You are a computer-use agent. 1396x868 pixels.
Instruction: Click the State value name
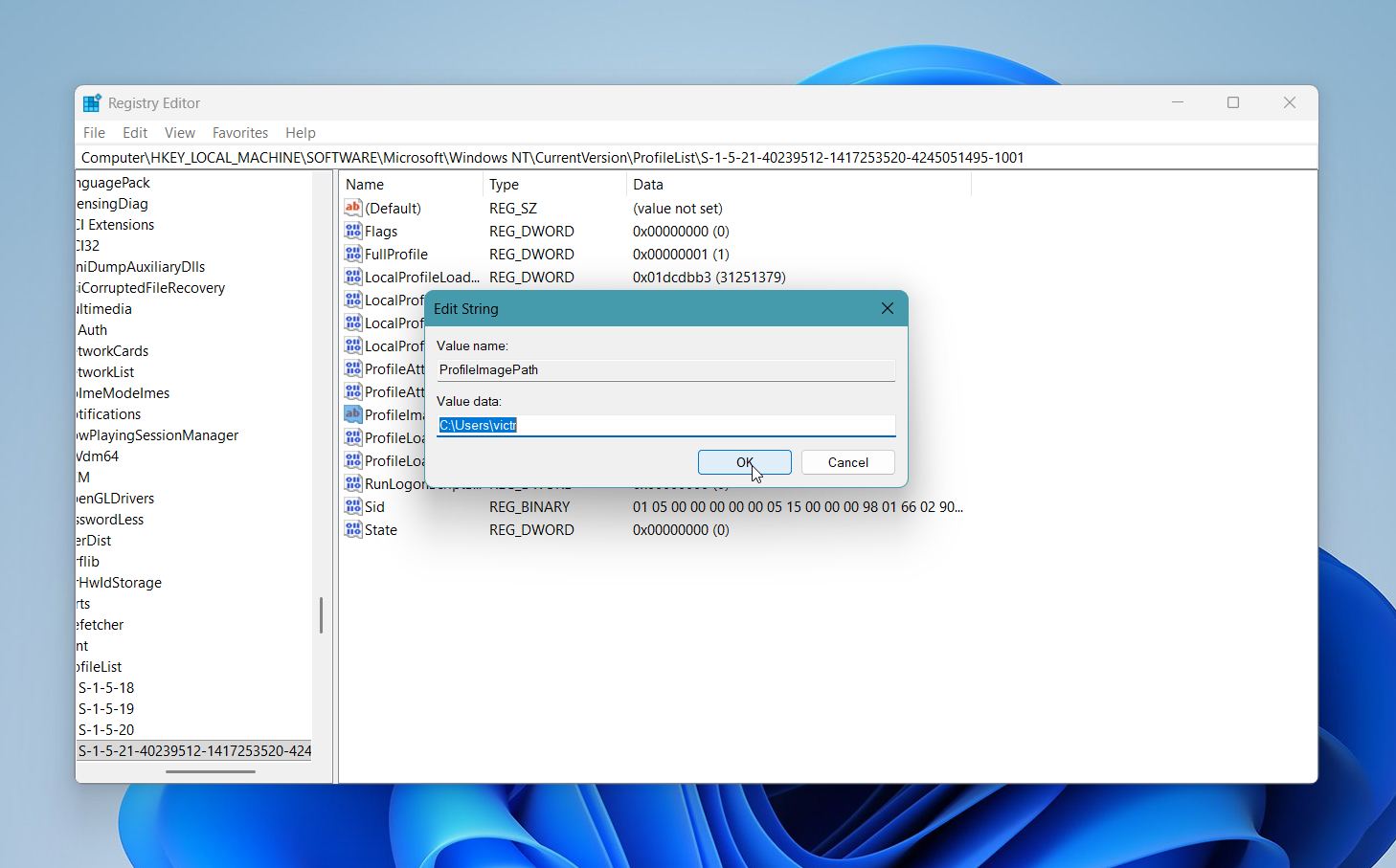pos(381,529)
